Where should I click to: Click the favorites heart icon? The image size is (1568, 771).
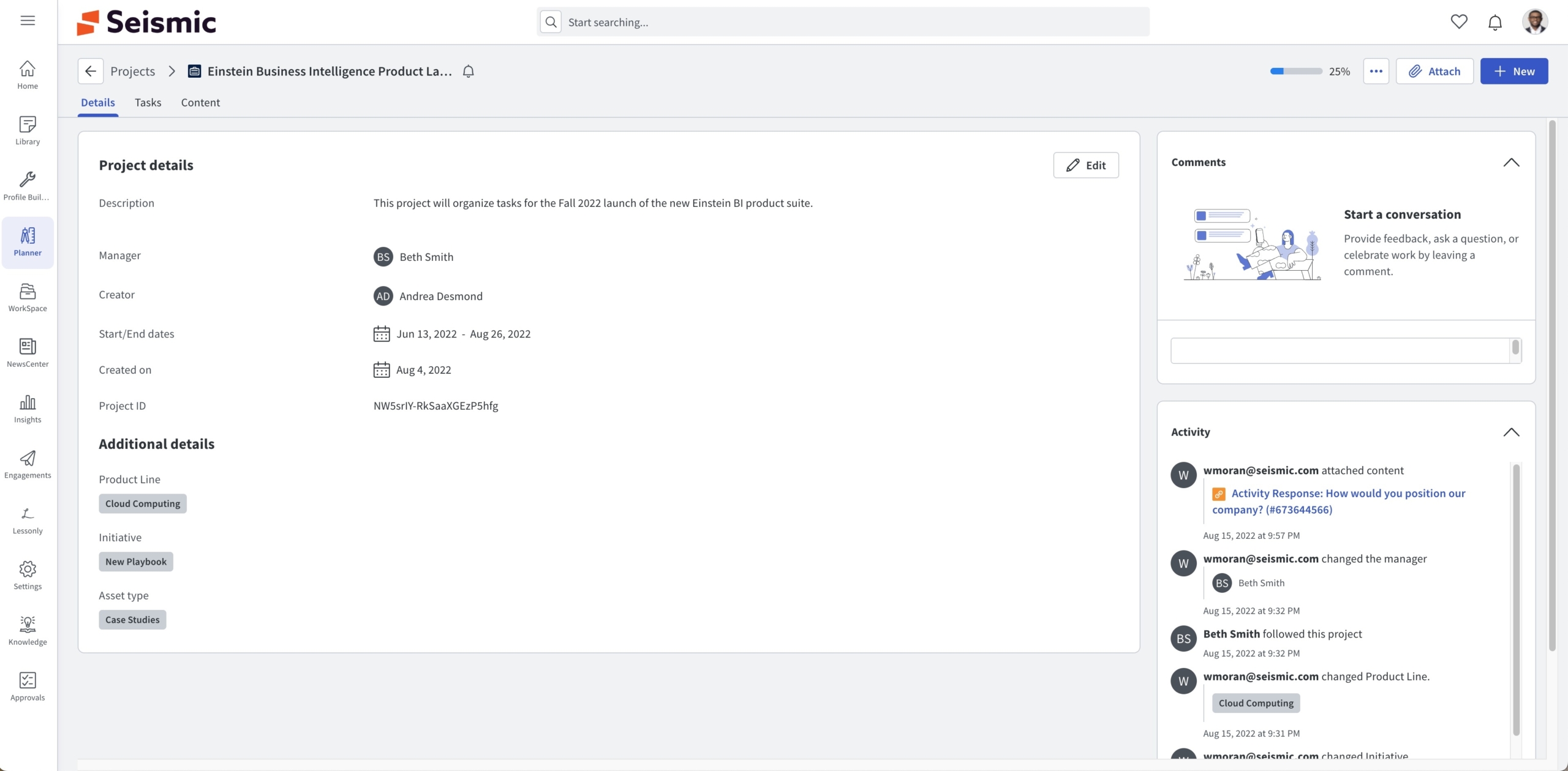[1458, 22]
